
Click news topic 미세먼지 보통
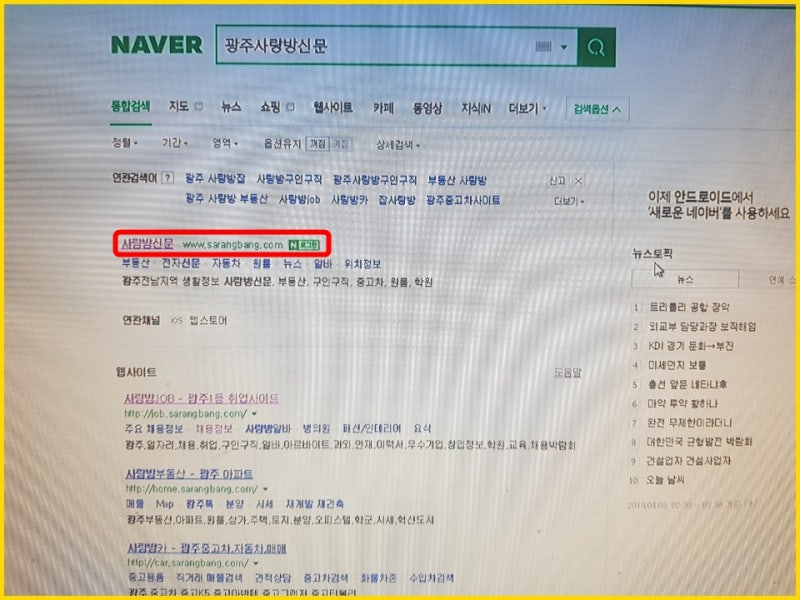coord(677,365)
